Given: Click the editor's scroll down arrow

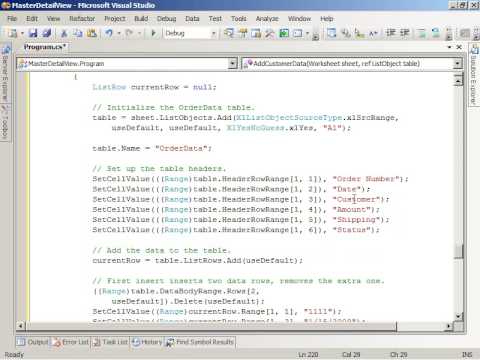Looking at the screenshot, I should 458,316.
